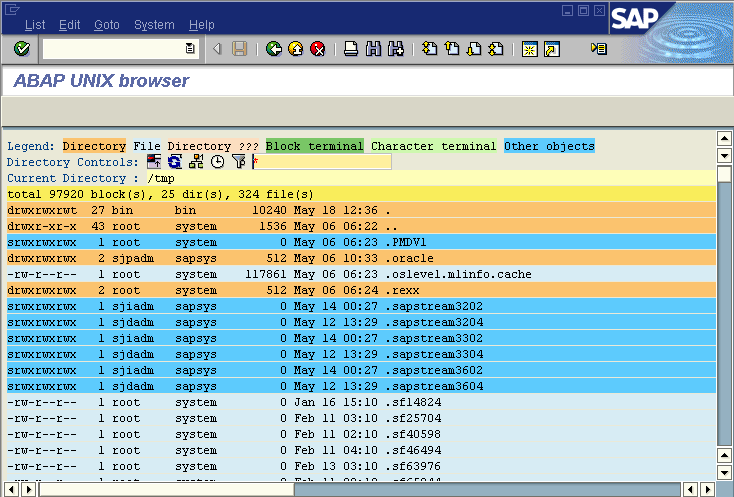Screen dimensions: 734x497
Task: Select the .sf40598 file
Action: pos(361,434)
